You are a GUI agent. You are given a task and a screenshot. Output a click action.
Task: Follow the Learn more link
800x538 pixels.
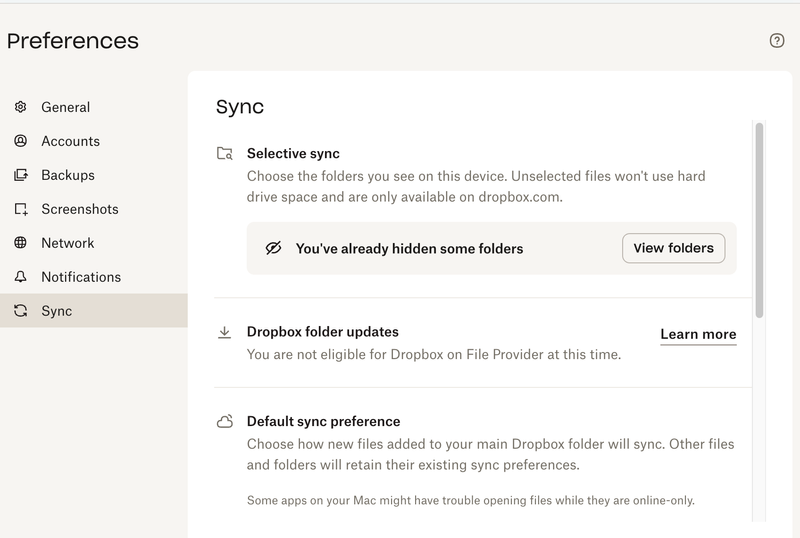coord(698,334)
